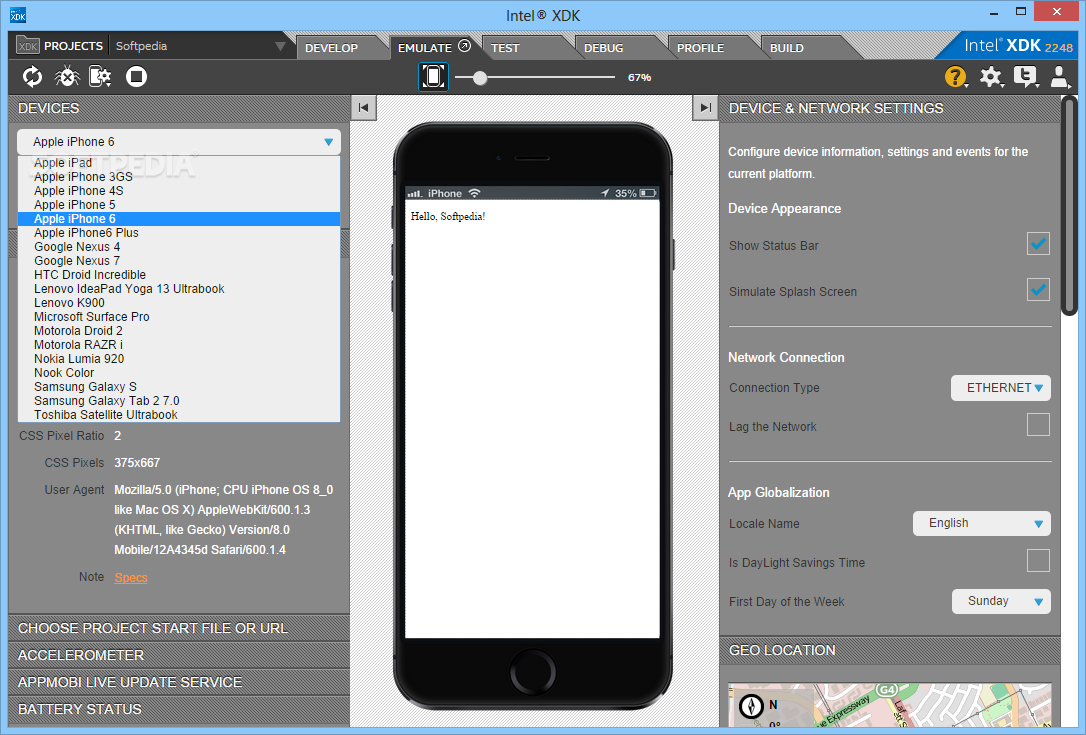Toggle Show Status Bar checkbox
1086x735 pixels.
tap(1038, 244)
